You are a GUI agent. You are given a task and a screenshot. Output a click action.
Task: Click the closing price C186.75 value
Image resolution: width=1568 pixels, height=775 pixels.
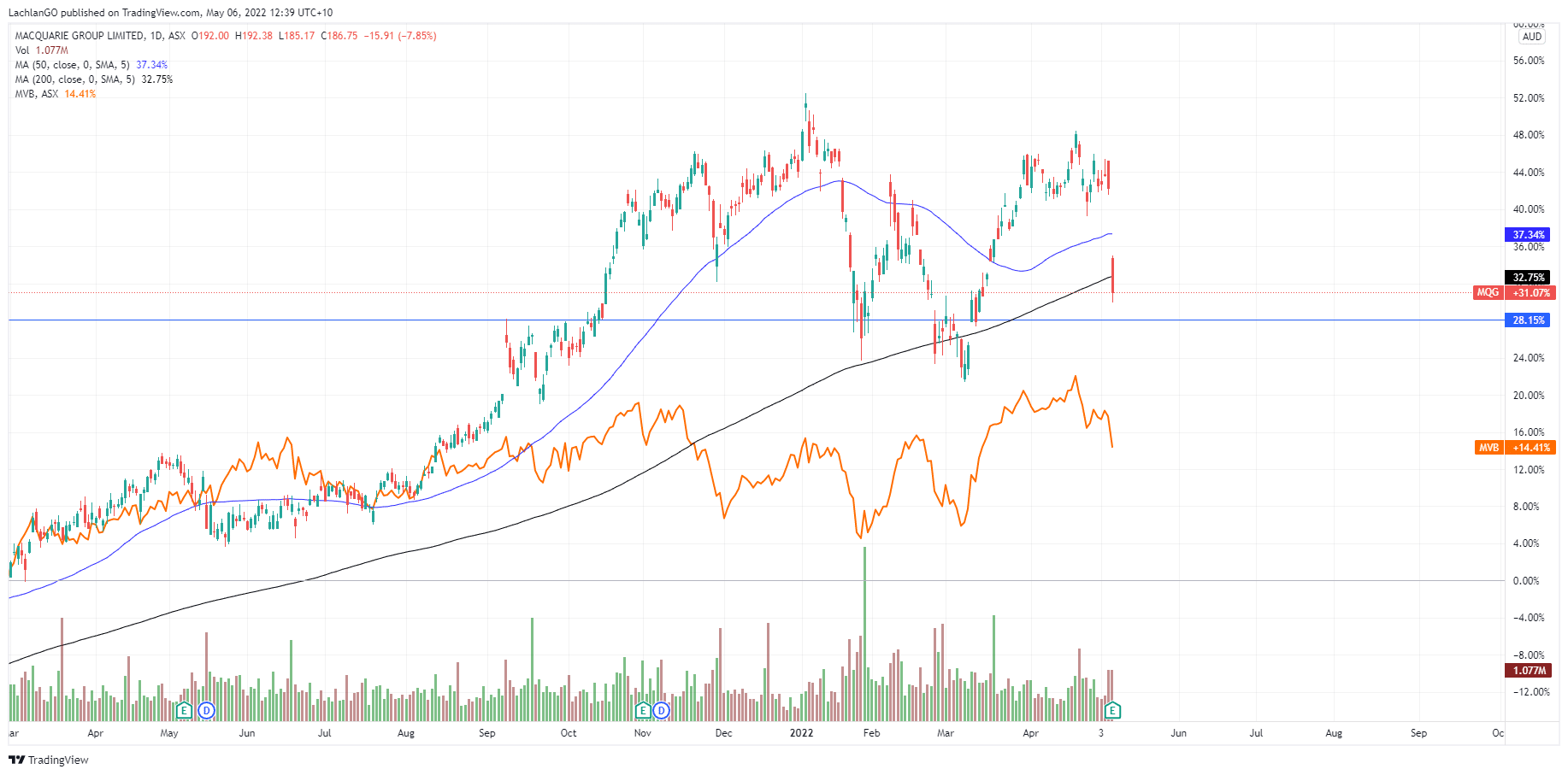tap(339, 36)
